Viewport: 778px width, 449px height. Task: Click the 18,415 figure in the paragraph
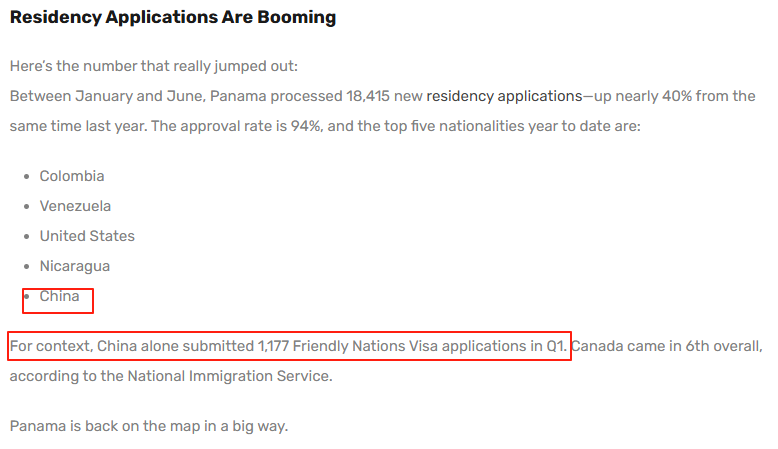click(368, 96)
